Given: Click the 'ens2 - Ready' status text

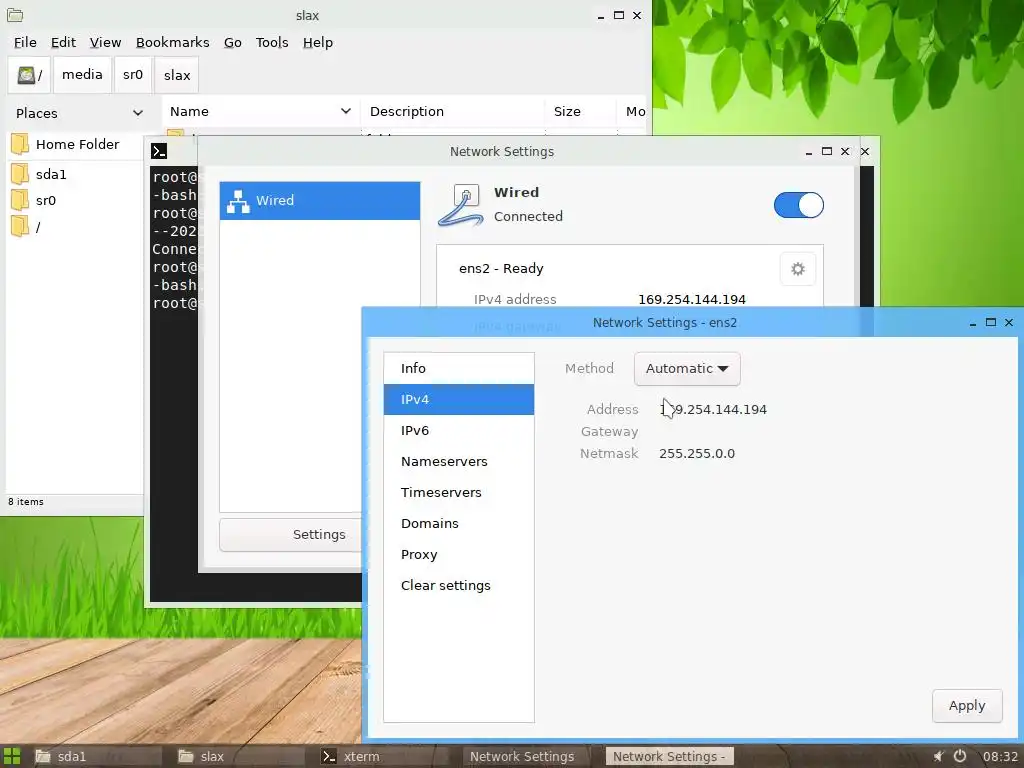Looking at the screenshot, I should point(501,269).
